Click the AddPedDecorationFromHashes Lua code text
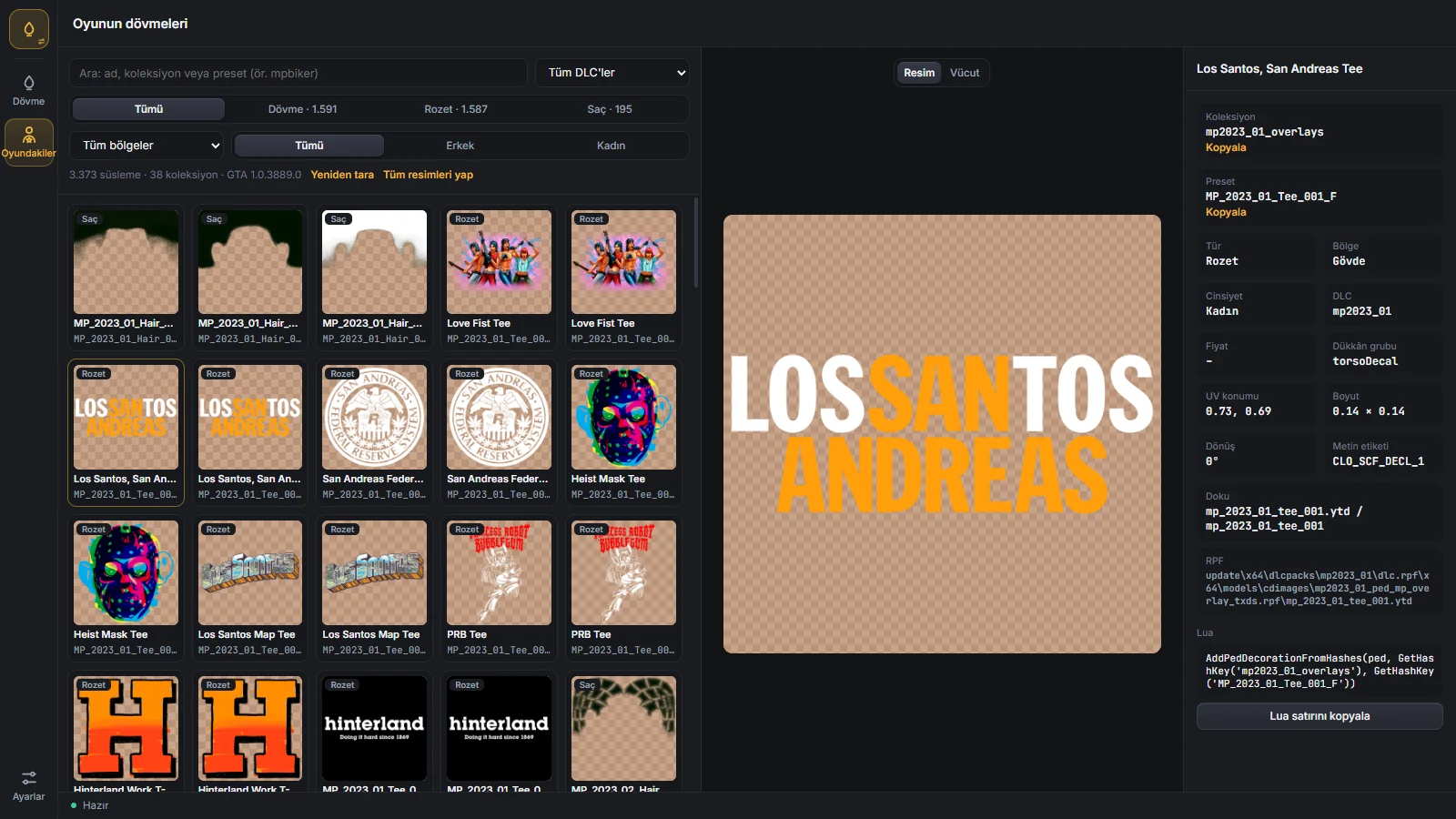This screenshot has height=819, width=1456. (x=1319, y=671)
